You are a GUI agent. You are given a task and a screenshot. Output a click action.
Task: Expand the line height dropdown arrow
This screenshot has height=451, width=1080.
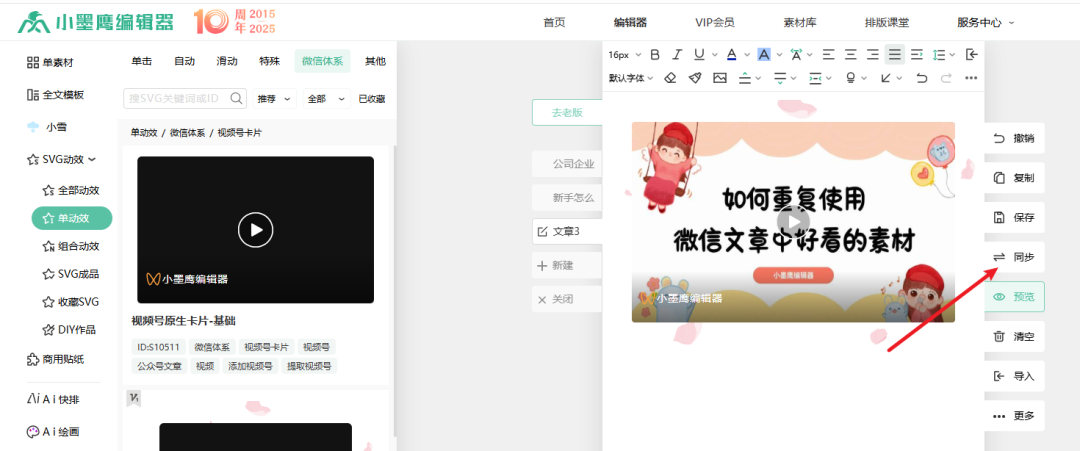[x=952, y=54]
